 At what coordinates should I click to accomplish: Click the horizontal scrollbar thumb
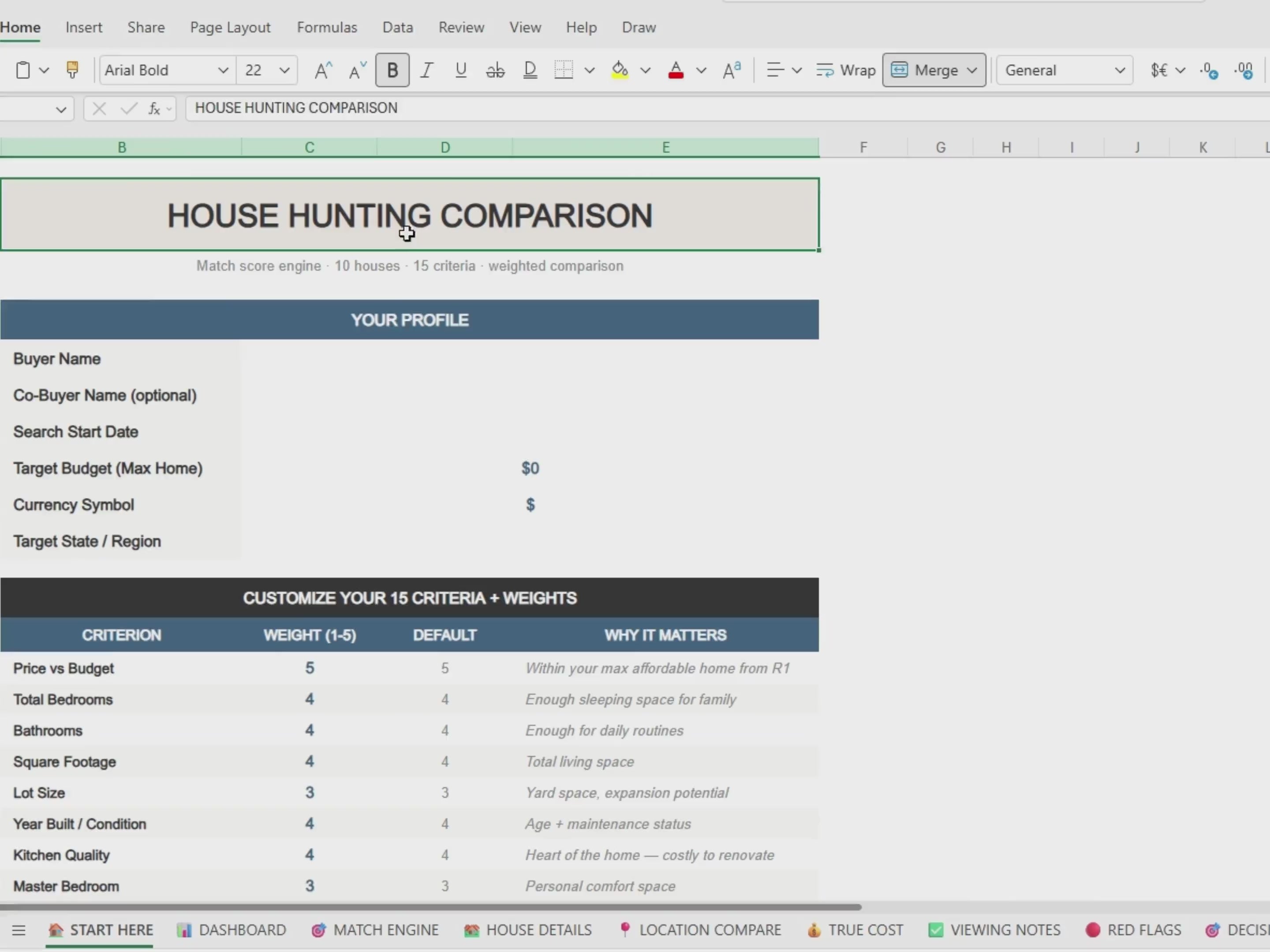point(430,907)
